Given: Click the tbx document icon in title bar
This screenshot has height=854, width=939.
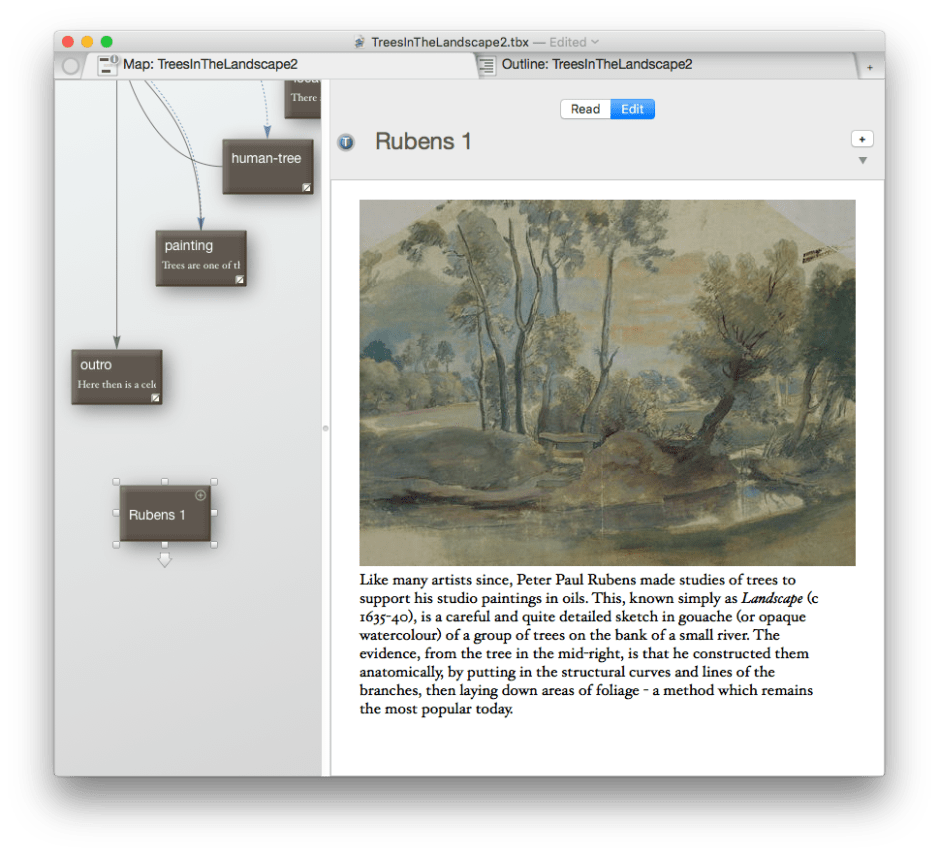Looking at the screenshot, I should click(360, 42).
